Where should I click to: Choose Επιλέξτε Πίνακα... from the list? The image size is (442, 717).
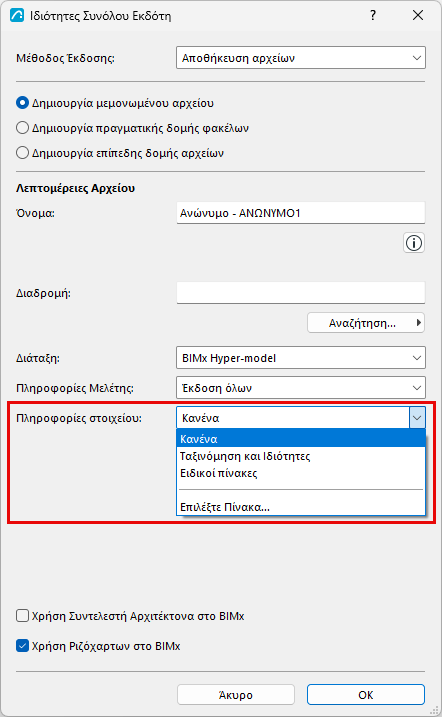(x=301, y=507)
